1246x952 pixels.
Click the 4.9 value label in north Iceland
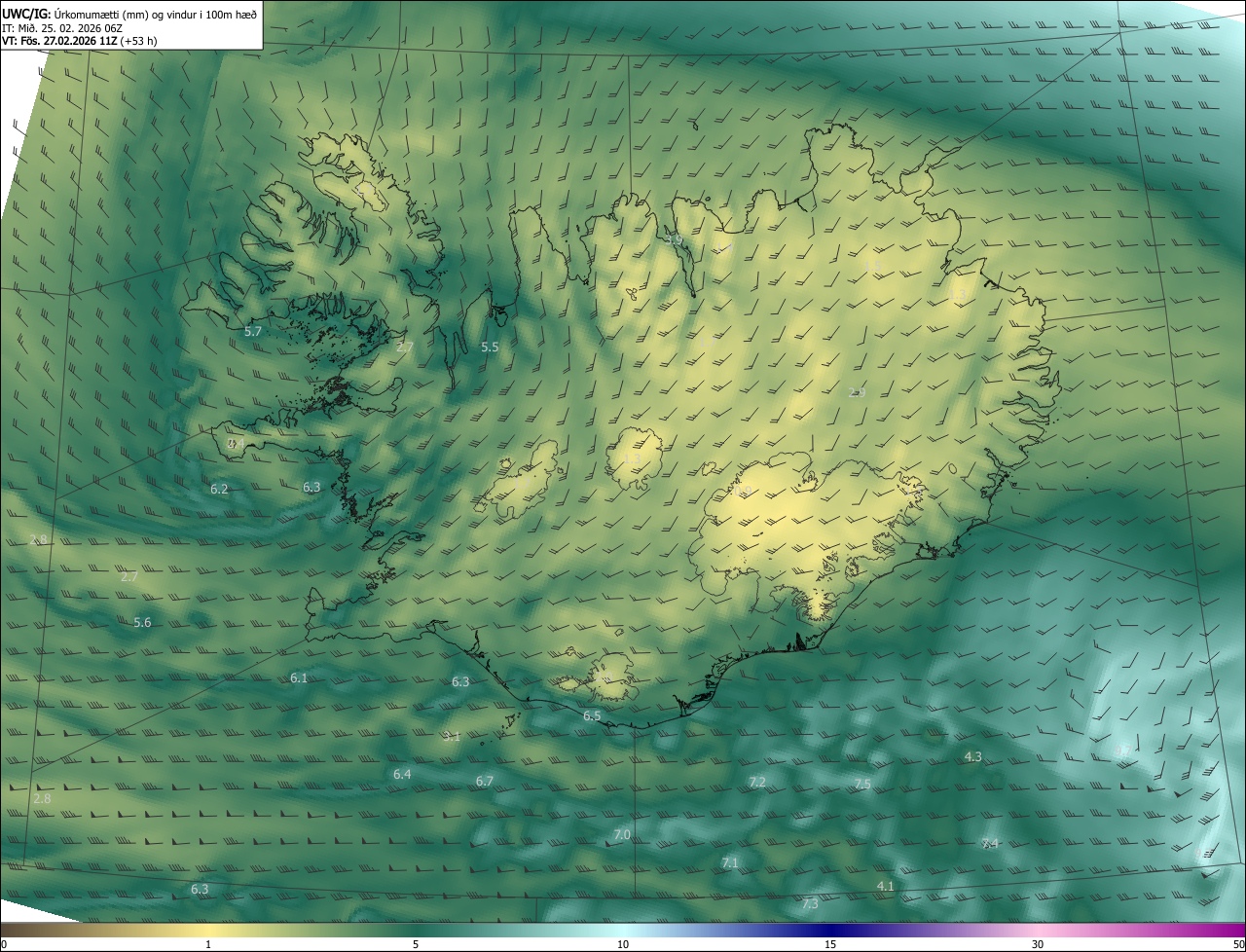point(675,240)
